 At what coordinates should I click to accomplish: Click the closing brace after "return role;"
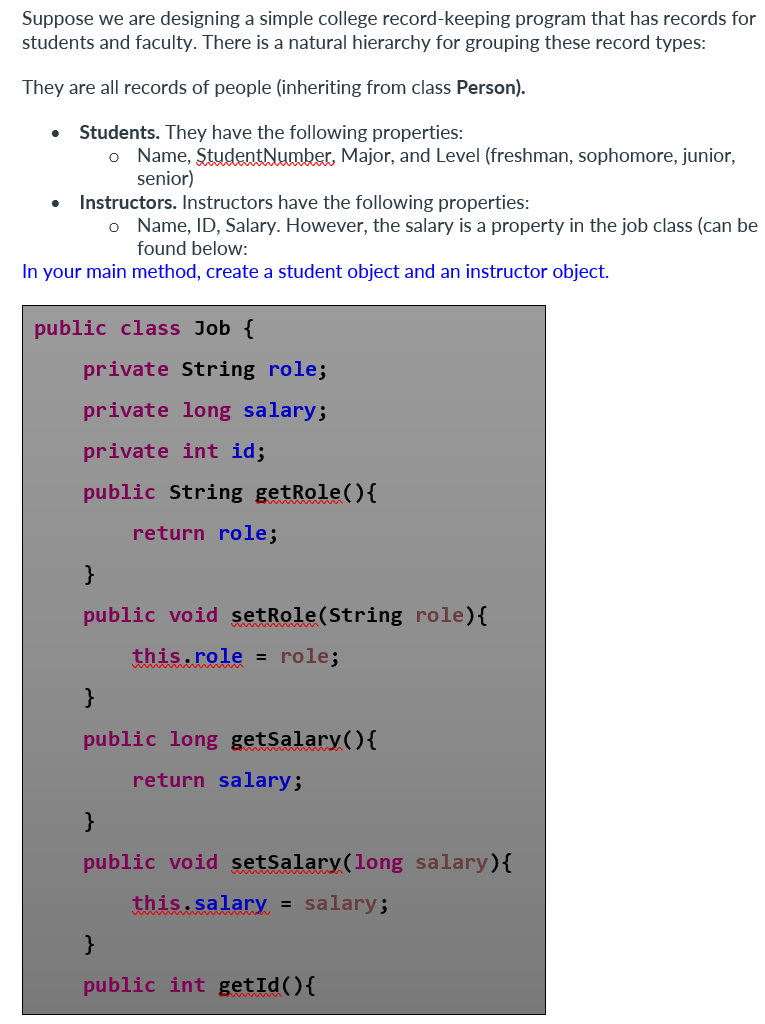[90, 575]
